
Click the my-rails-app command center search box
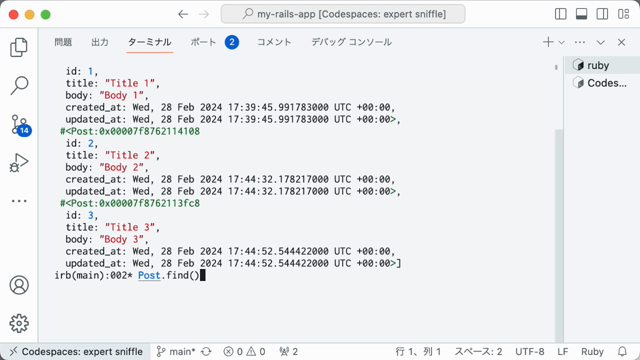[343, 14]
